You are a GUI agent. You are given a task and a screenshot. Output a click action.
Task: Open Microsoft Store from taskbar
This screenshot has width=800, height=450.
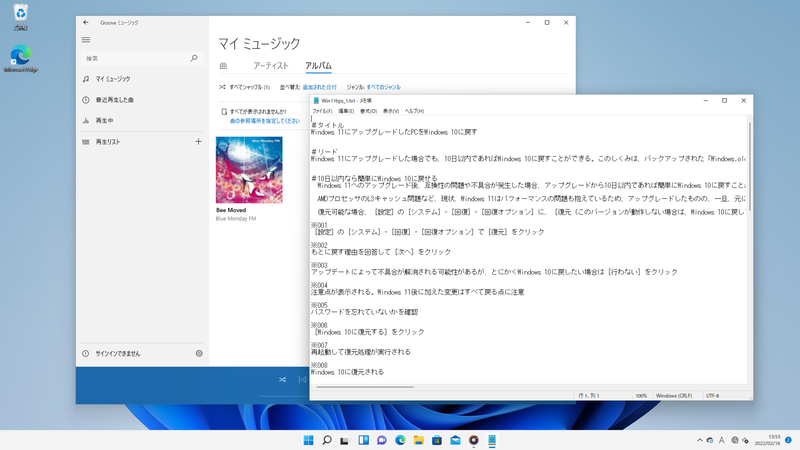(x=437, y=440)
